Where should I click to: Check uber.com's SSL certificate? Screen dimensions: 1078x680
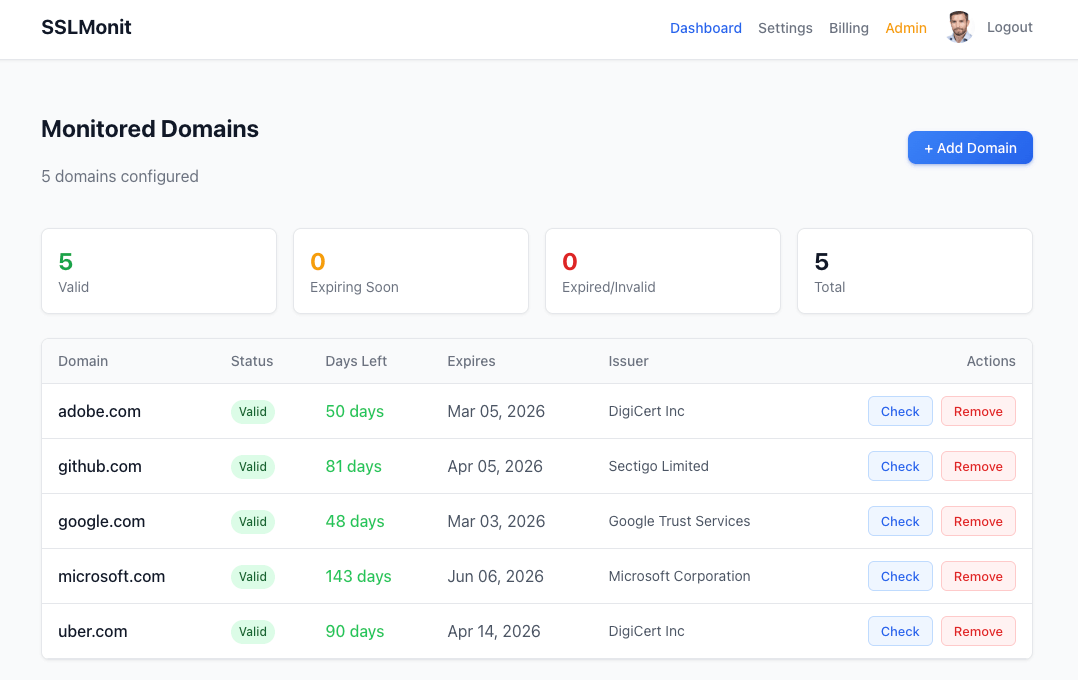click(x=899, y=631)
